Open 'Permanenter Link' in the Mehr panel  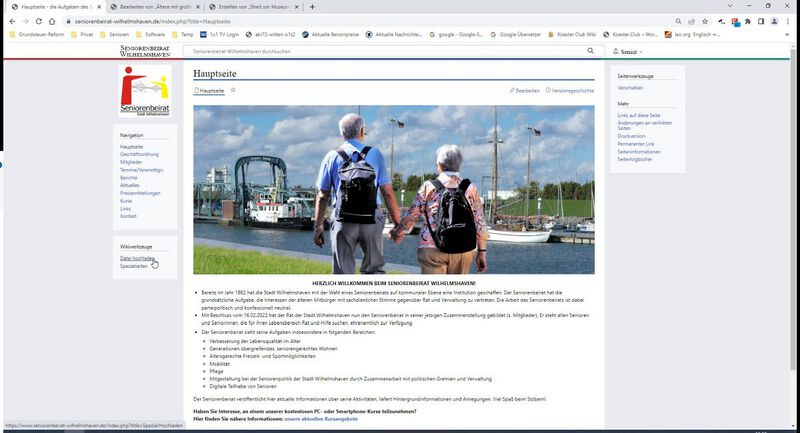(x=636, y=144)
